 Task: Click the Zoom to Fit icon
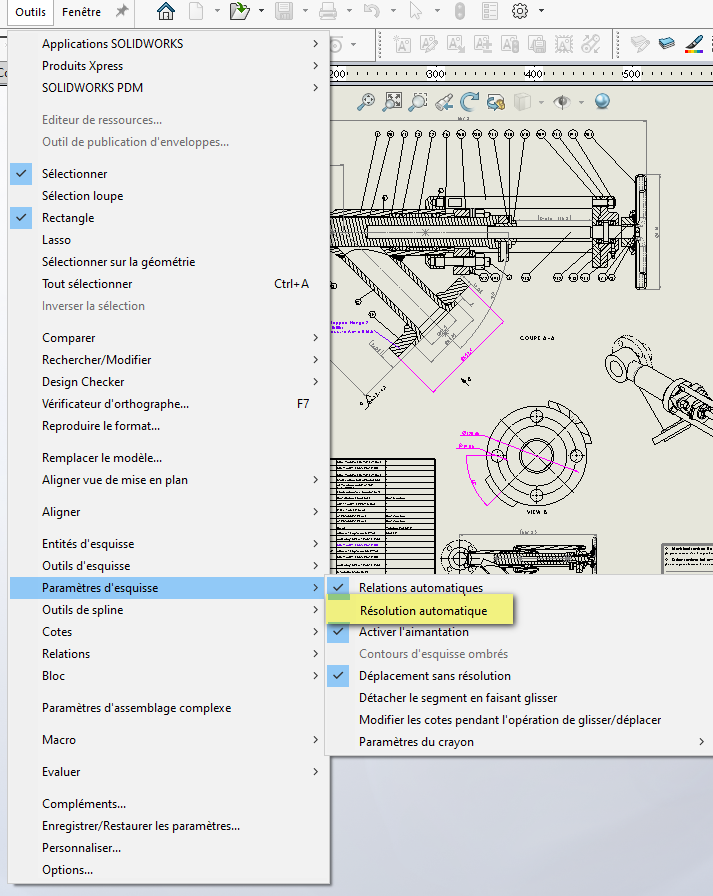coord(392,101)
